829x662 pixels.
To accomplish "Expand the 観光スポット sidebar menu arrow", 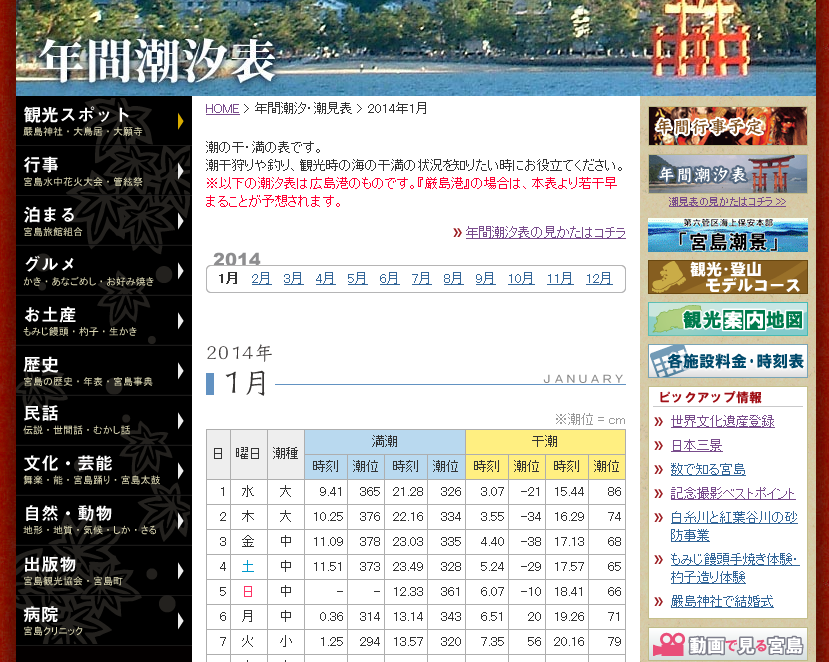I will [x=180, y=120].
